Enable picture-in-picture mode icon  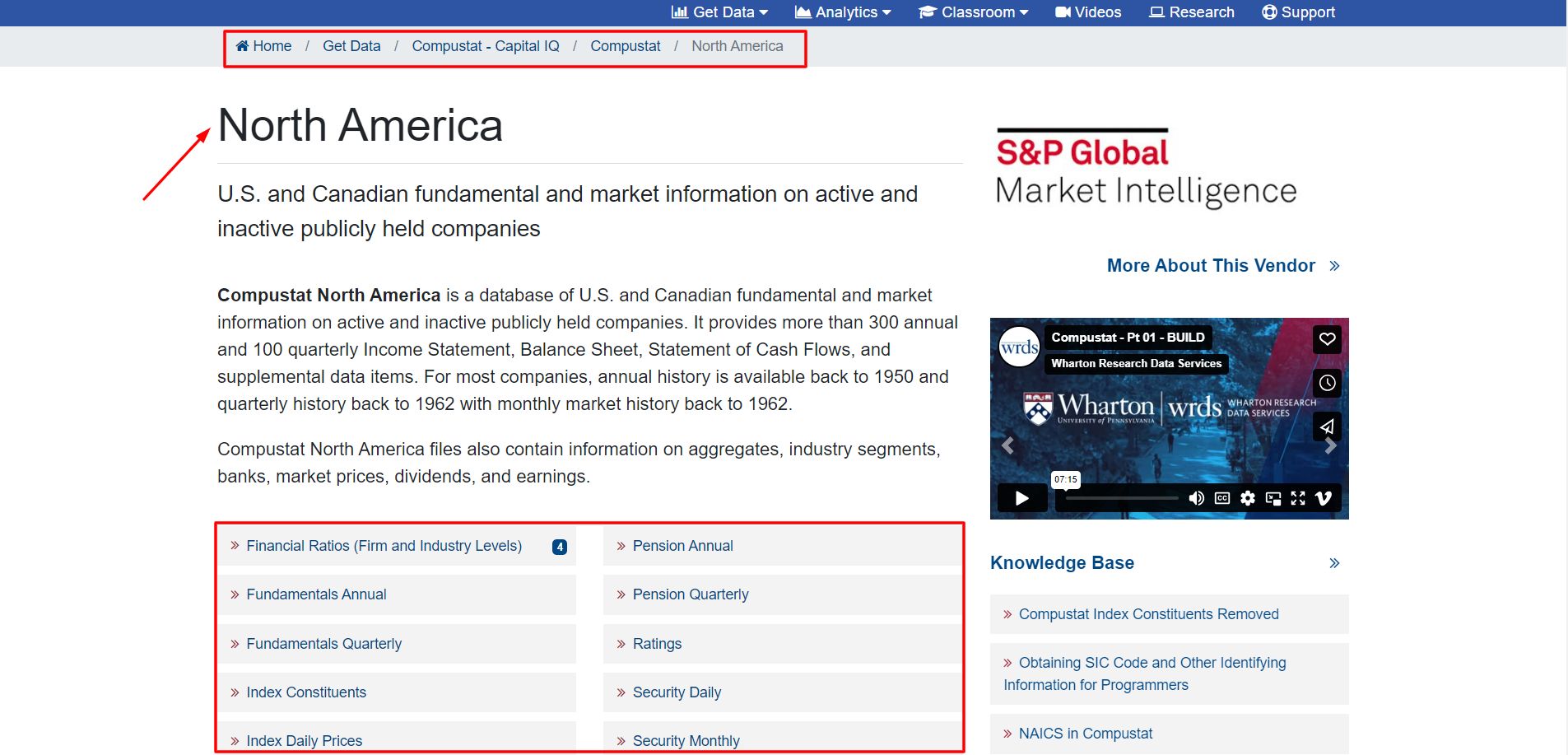click(1273, 498)
